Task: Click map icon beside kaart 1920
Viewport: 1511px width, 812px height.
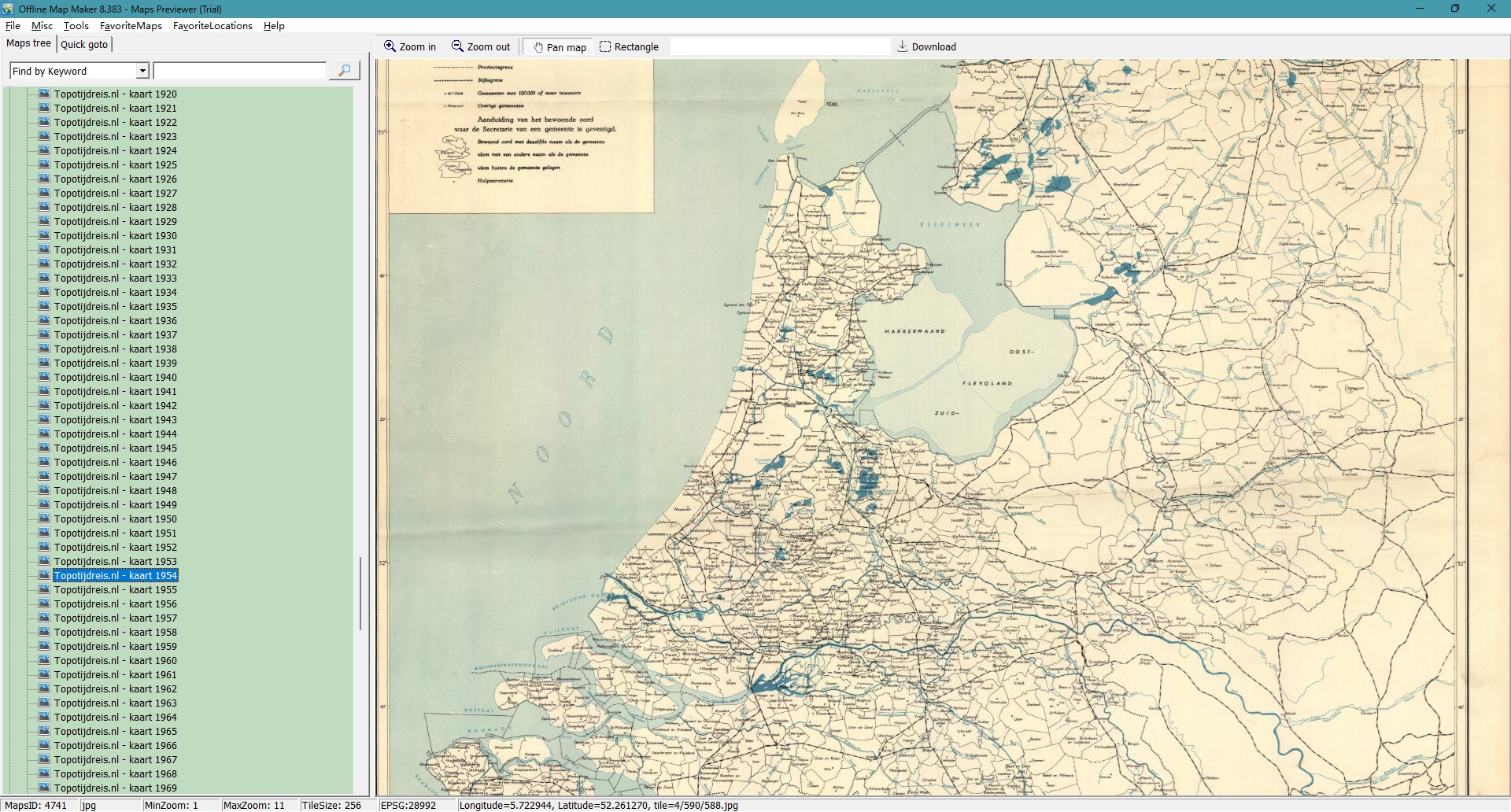Action: [x=45, y=94]
